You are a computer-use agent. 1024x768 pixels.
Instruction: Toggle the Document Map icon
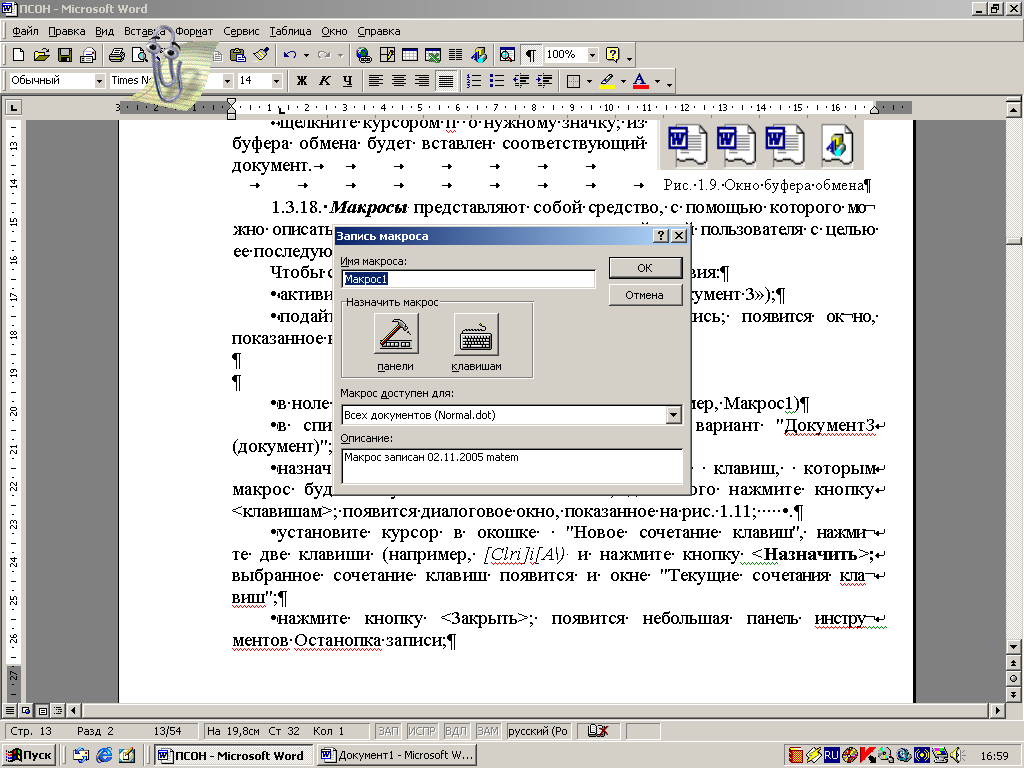pyautogui.click(x=507, y=56)
